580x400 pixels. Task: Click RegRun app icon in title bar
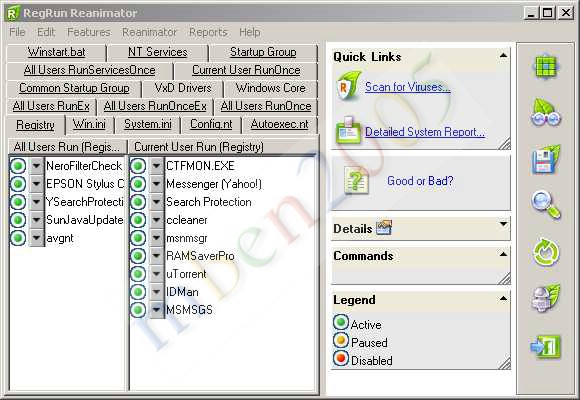coord(13,13)
